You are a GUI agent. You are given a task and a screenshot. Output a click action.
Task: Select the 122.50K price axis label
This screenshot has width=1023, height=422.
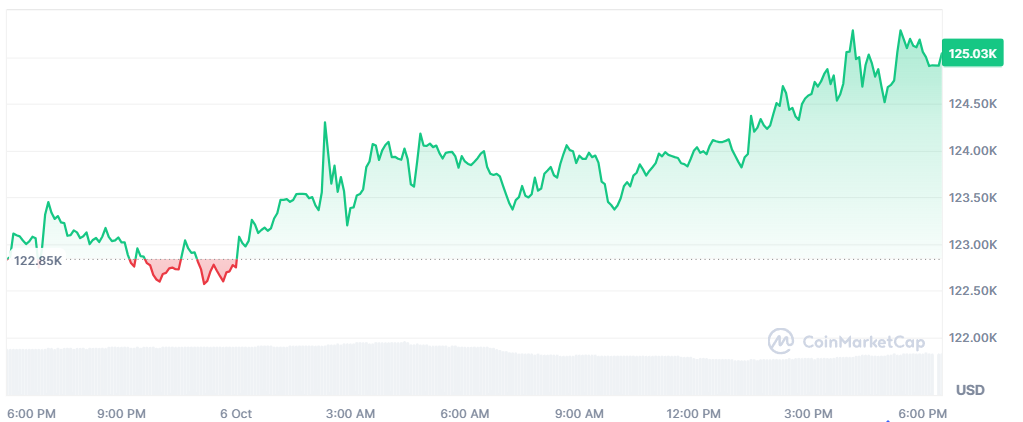(x=971, y=291)
